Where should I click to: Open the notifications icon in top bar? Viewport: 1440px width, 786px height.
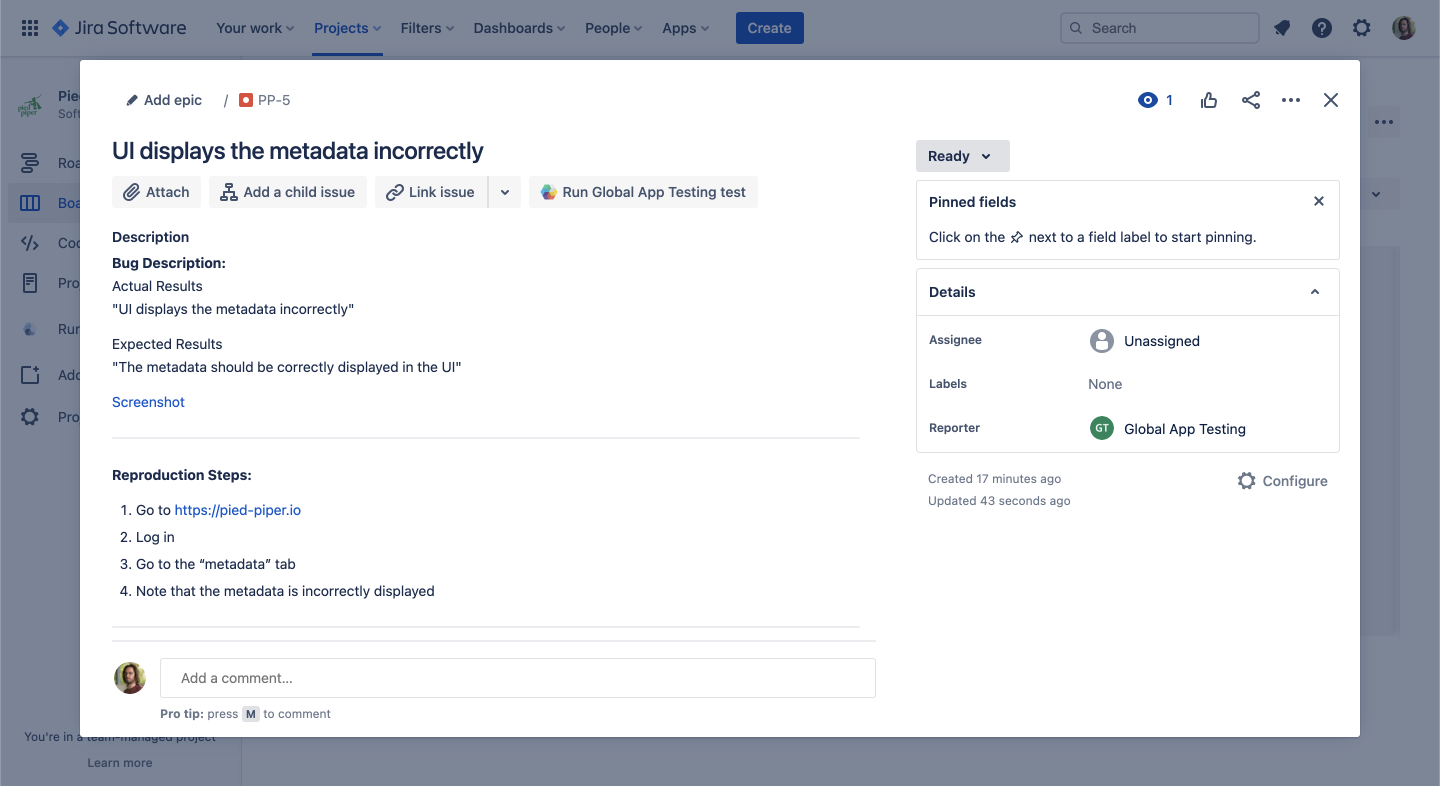coord(1282,28)
